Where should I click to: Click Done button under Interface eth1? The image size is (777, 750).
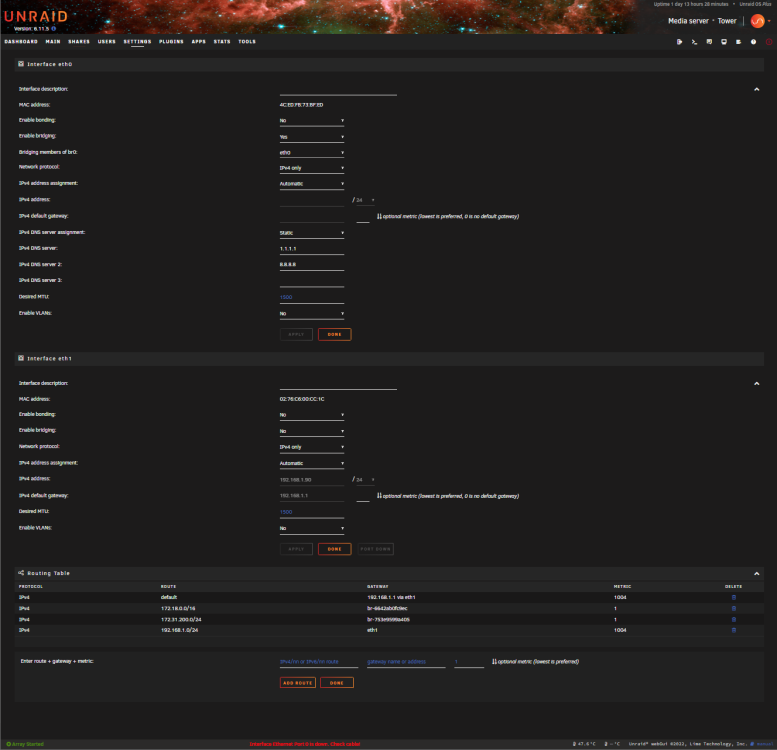click(334, 549)
